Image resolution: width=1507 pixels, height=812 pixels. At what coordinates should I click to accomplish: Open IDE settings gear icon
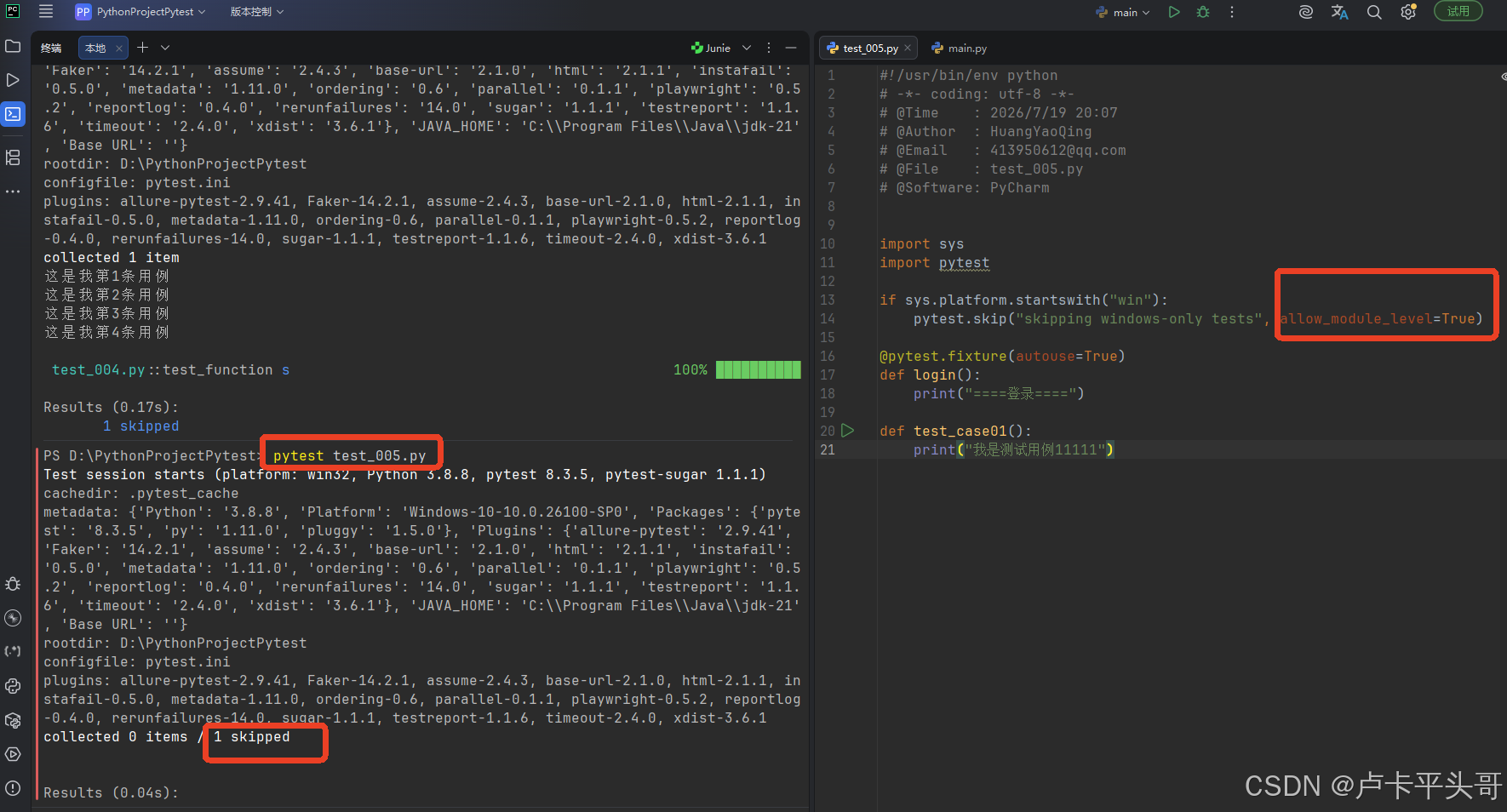[x=1408, y=12]
